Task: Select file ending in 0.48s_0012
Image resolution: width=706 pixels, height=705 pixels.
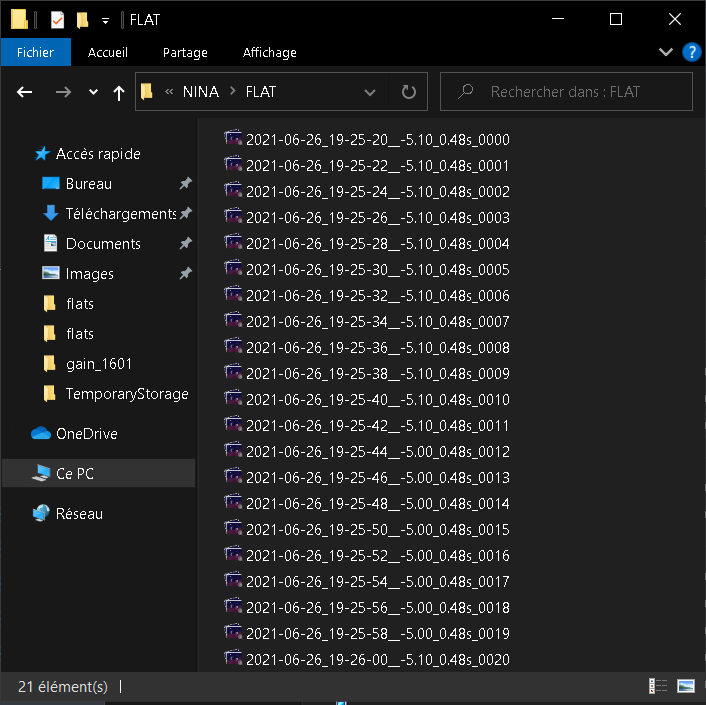Action: pyautogui.click(x=377, y=452)
